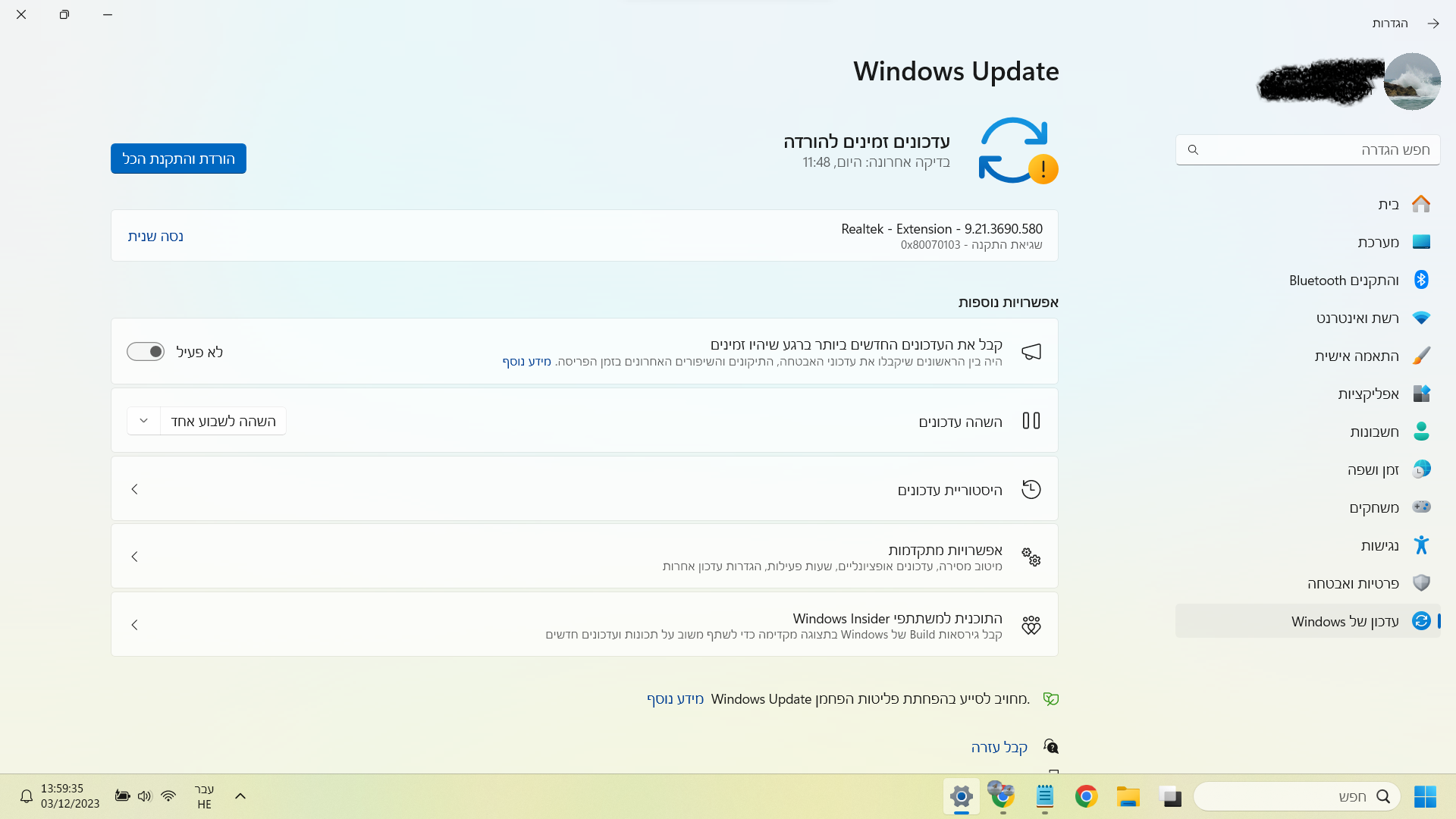Open System (מערכת) settings icon
Viewport: 1456px width, 819px height.
[1421, 242]
